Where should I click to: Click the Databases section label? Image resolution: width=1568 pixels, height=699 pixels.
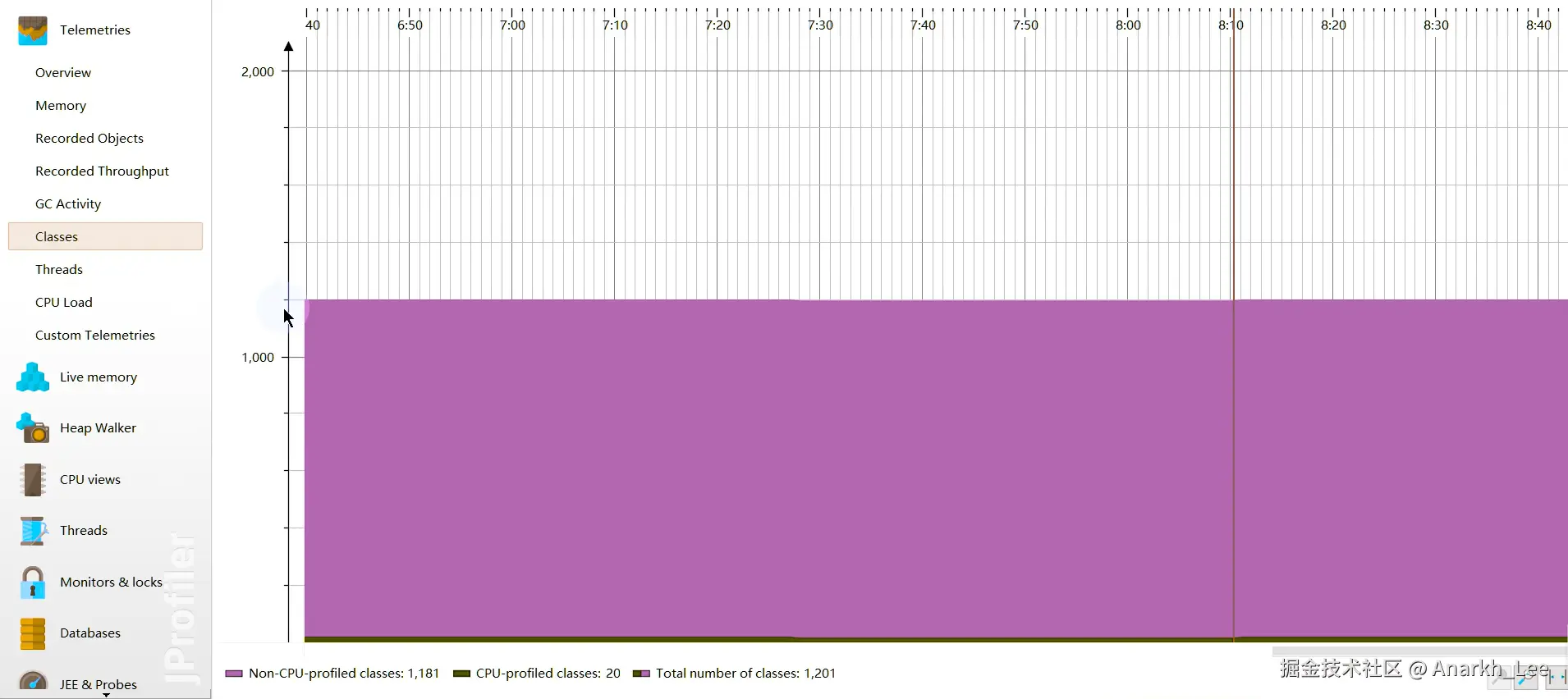tap(90, 633)
